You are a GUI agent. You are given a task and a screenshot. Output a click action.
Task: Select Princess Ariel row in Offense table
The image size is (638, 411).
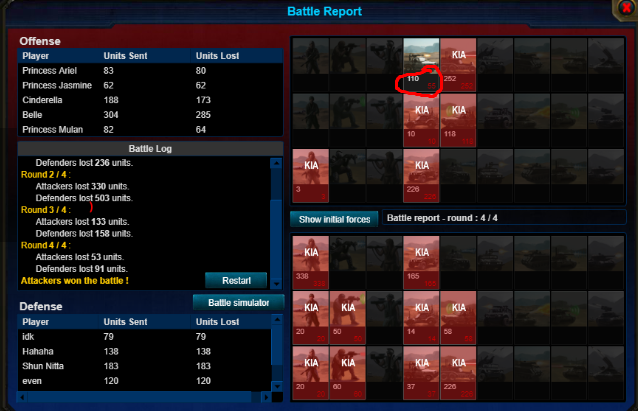pyautogui.click(x=151, y=70)
